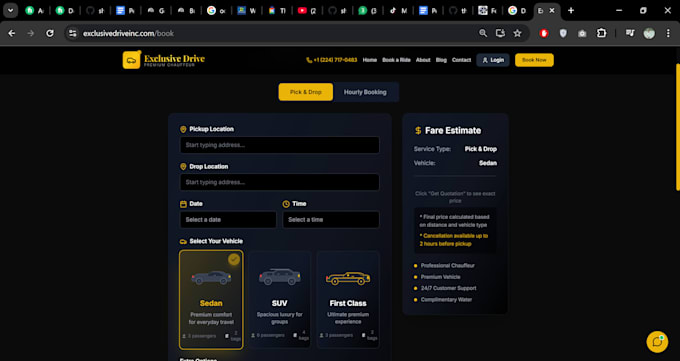Image resolution: width=680 pixels, height=361 pixels.
Task: Click the install app icon in address bar
Action: [500, 33]
